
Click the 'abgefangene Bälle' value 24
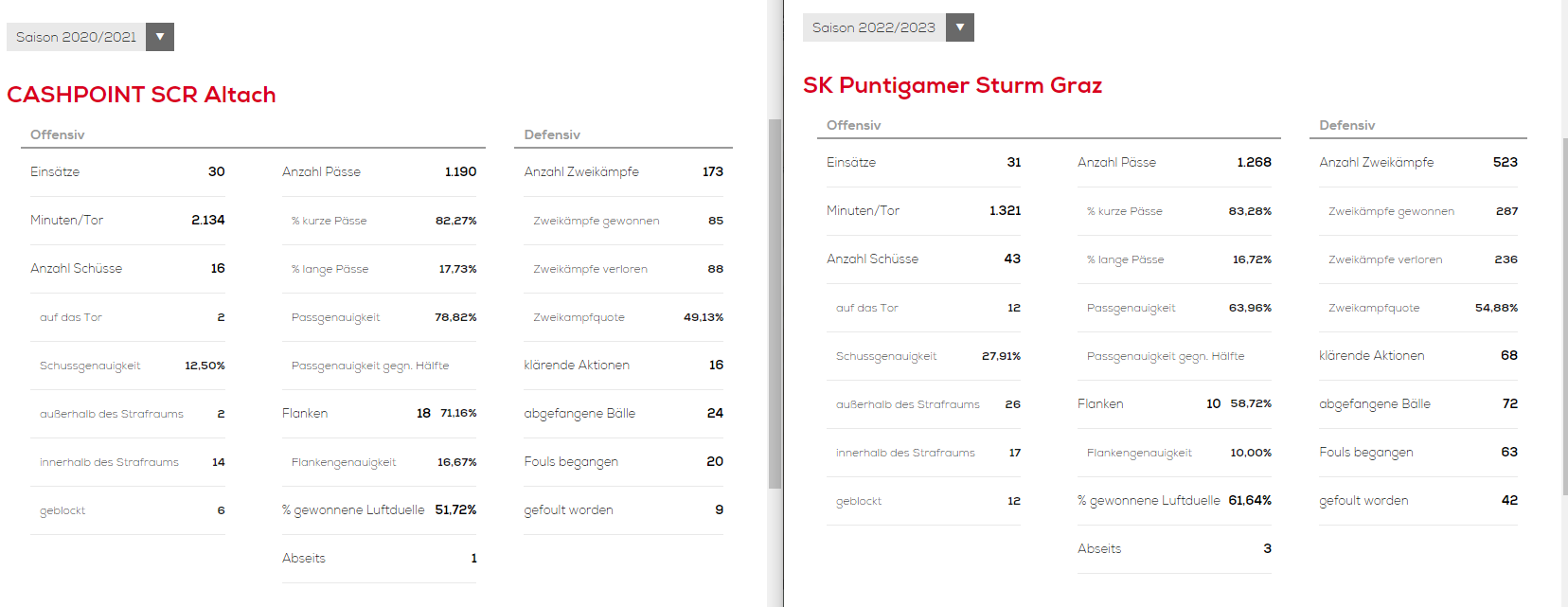(x=715, y=413)
